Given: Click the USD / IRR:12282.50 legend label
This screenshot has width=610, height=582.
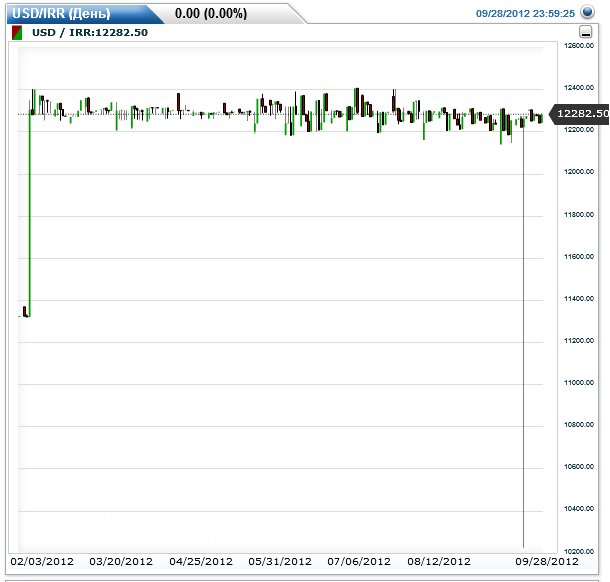Looking at the screenshot, I should tap(90, 33).
